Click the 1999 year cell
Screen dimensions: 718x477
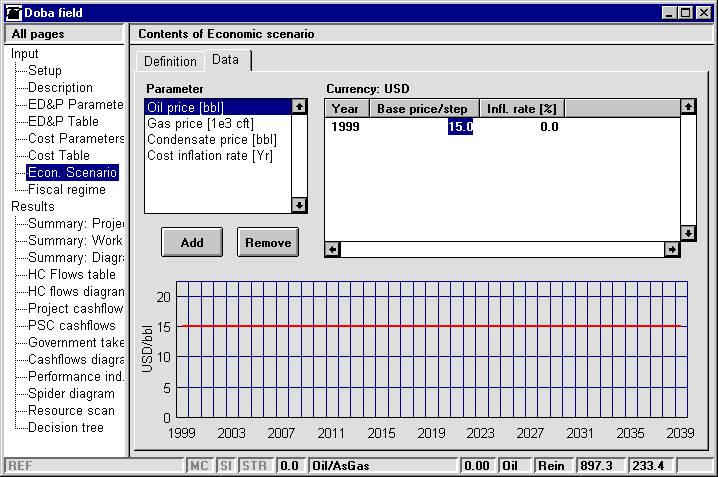pos(346,127)
